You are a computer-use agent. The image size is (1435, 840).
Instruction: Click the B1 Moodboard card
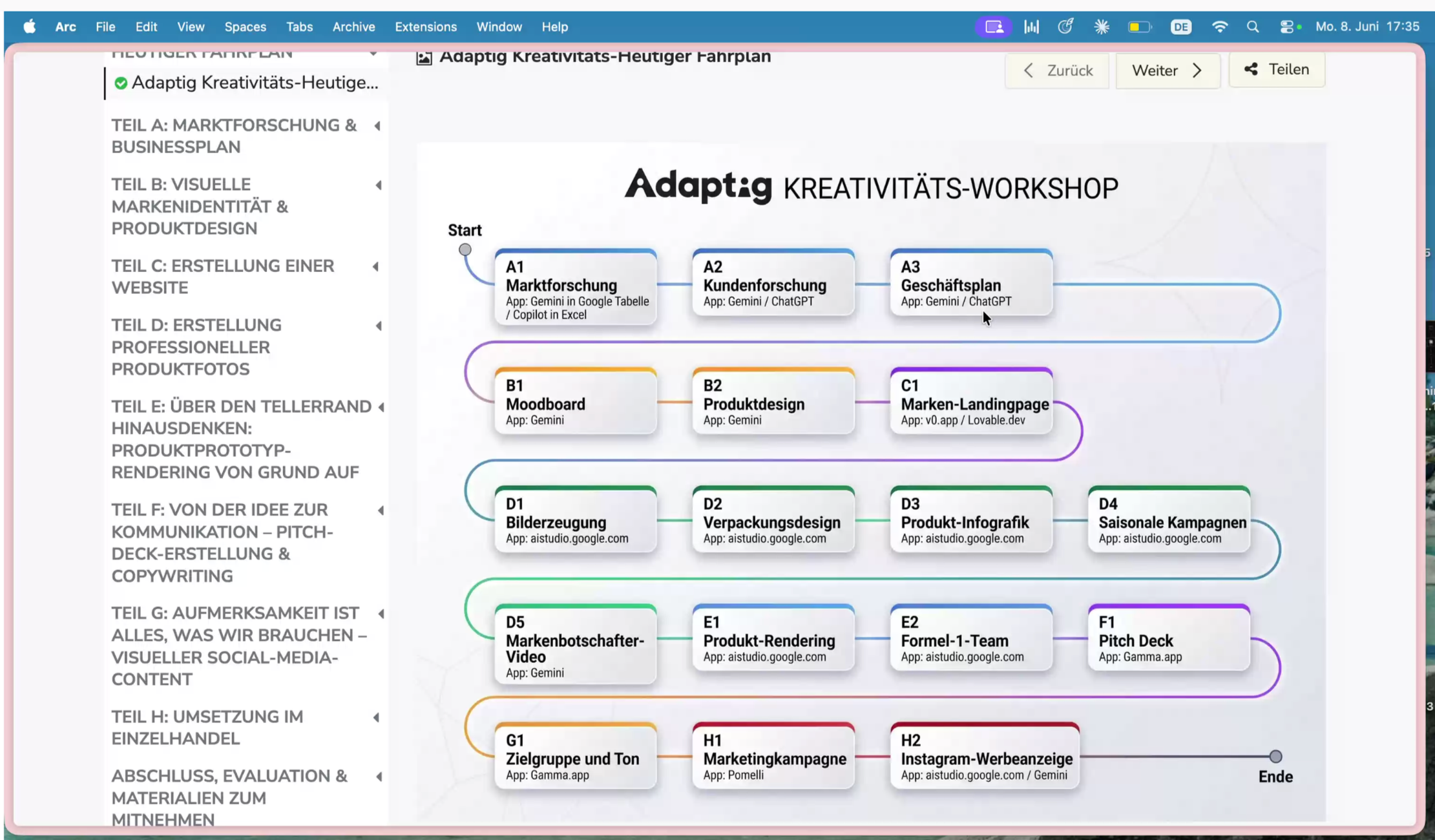point(576,401)
